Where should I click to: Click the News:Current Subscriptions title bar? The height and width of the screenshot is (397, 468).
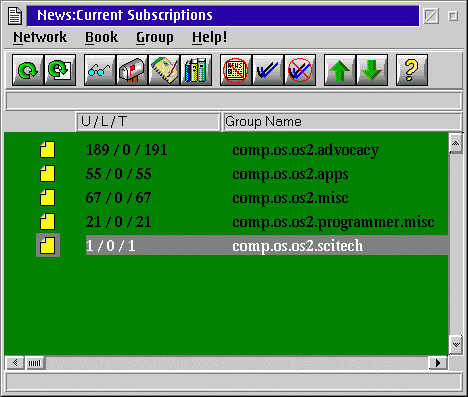223,16
